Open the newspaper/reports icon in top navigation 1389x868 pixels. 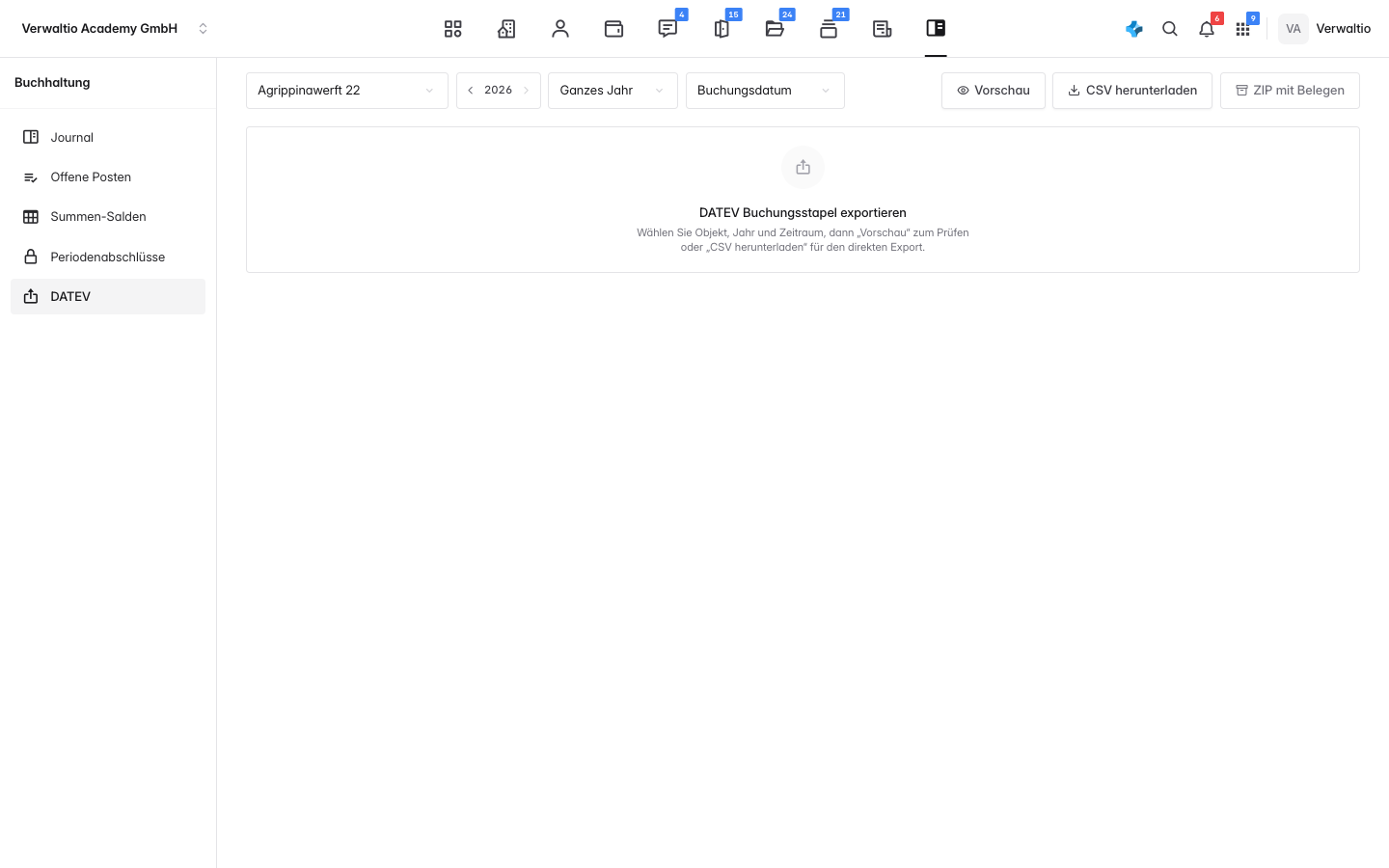click(x=882, y=29)
